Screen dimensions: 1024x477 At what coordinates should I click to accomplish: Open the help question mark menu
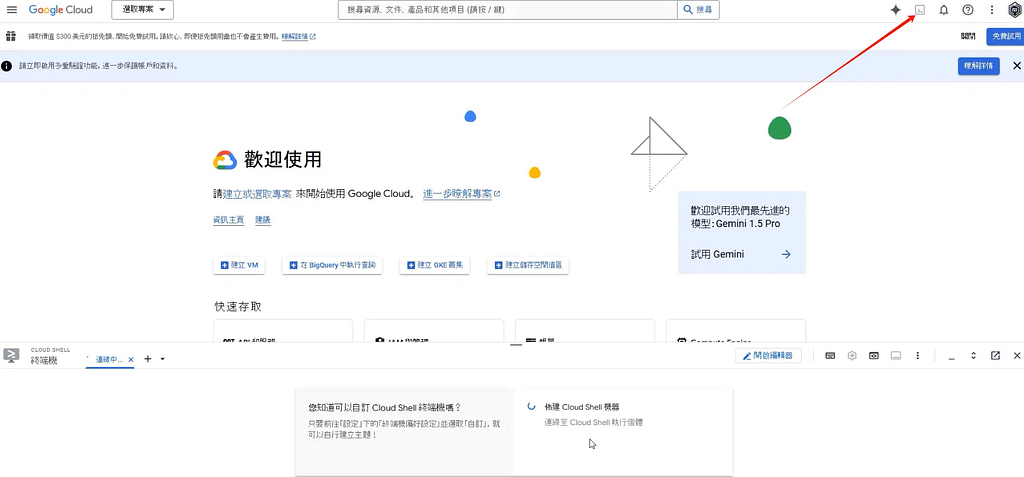(x=968, y=10)
